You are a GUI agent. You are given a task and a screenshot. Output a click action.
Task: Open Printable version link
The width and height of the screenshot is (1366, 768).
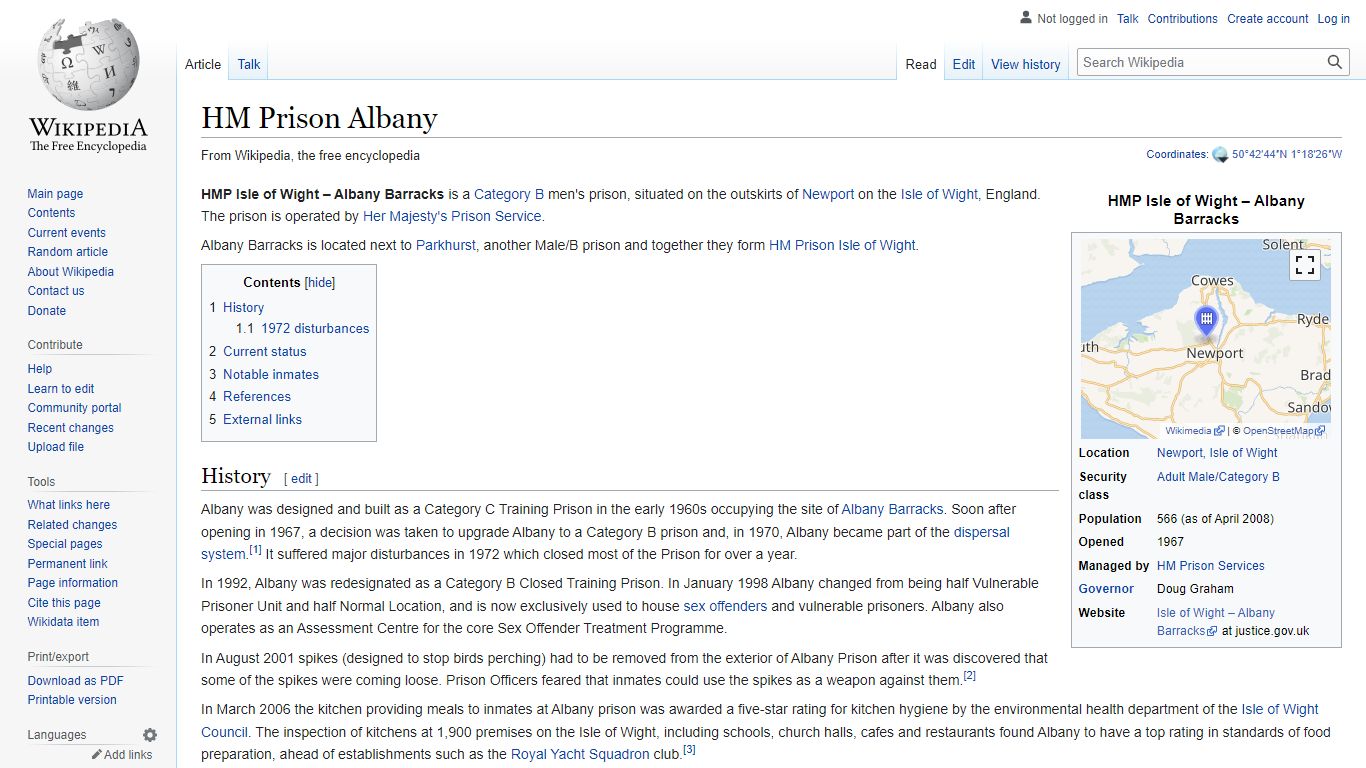(72, 700)
